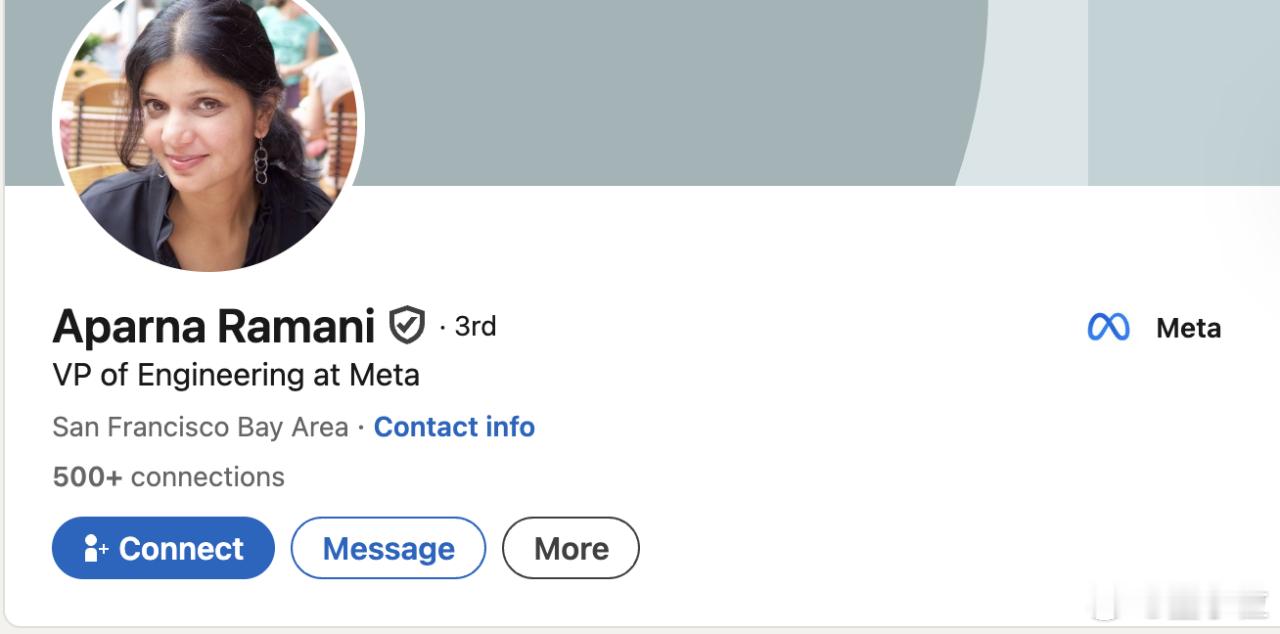This screenshot has height=634, width=1280.
Task: Click the San Francisco Bay Area location text
Action: point(200,427)
